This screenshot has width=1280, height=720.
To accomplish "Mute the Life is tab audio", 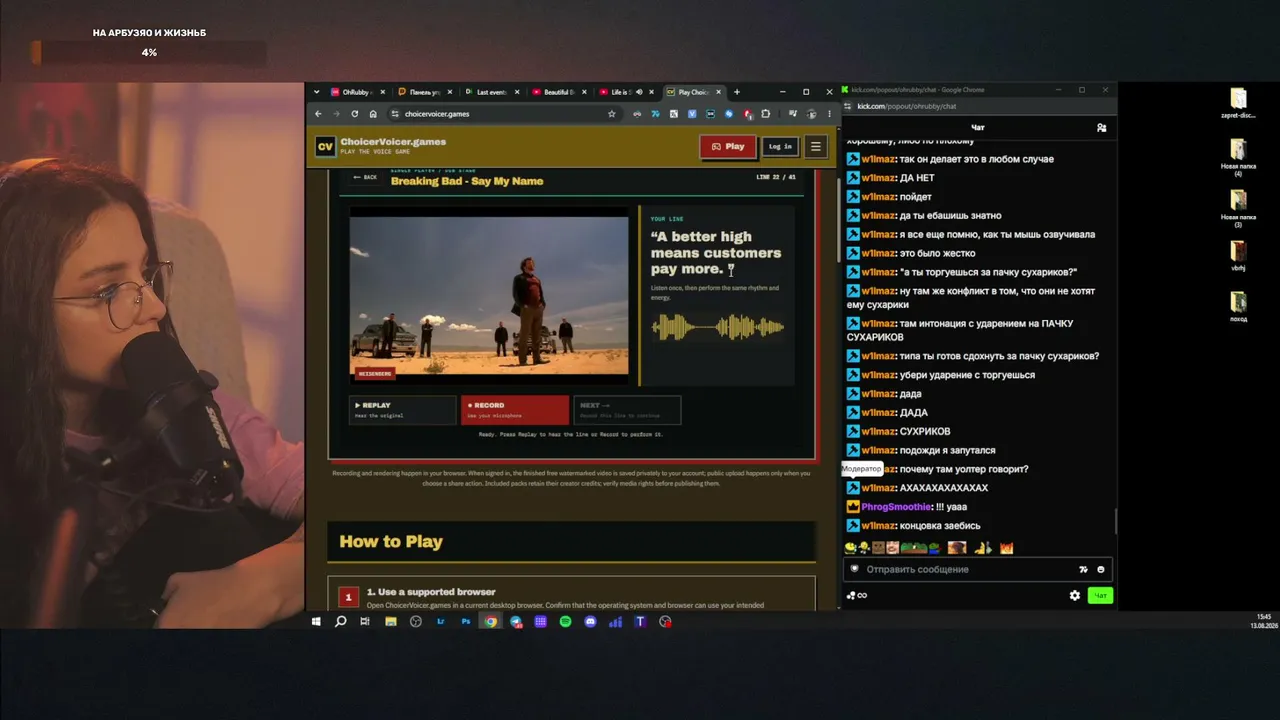I will (639, 92).
